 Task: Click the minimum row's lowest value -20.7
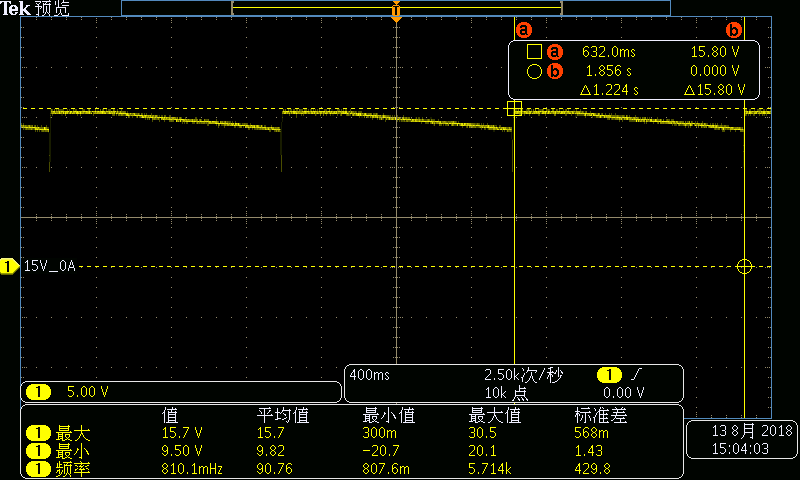point(381,451)
